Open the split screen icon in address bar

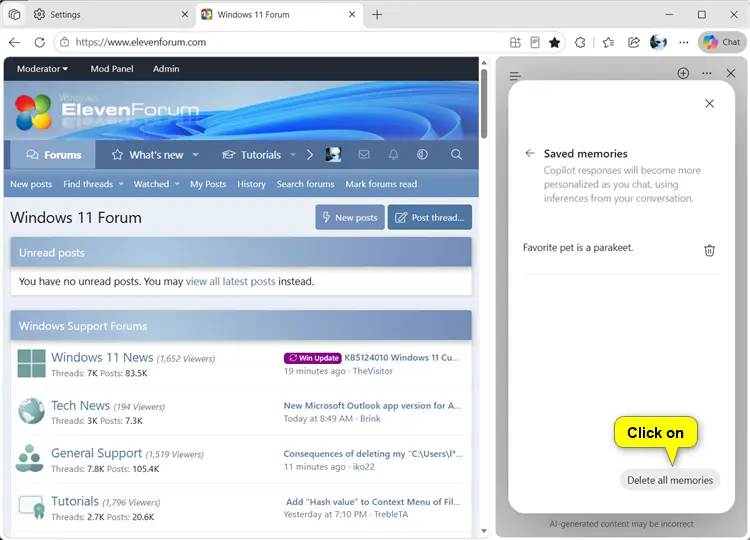pos(515,42)
